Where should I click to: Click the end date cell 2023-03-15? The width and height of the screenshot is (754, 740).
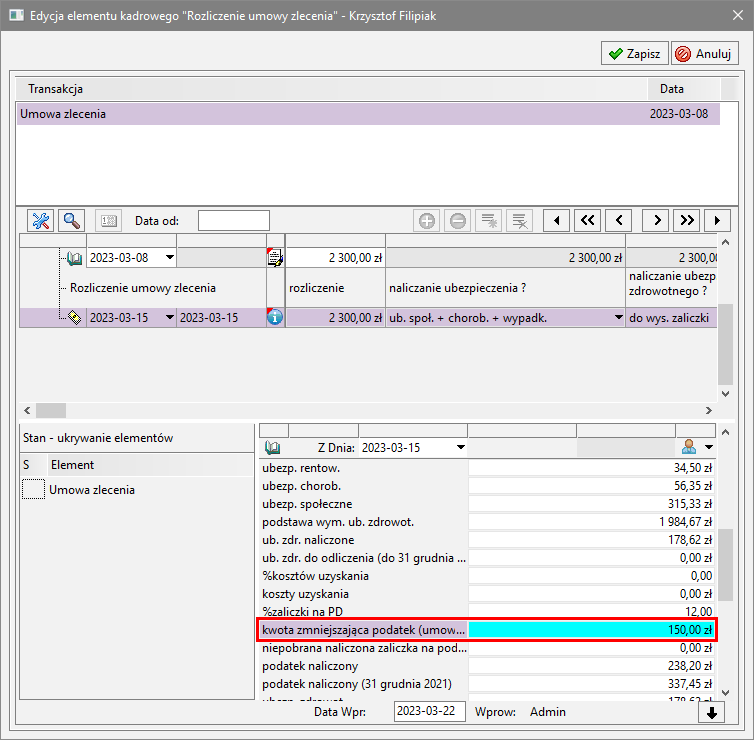[x=221, y=318]
